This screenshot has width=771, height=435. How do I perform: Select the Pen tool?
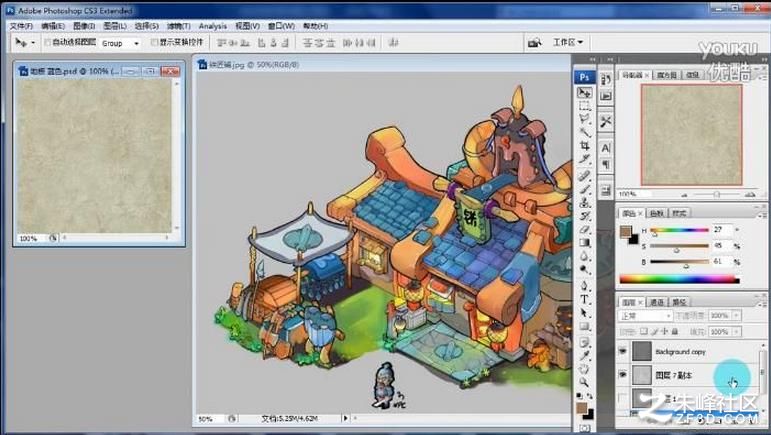584,286
